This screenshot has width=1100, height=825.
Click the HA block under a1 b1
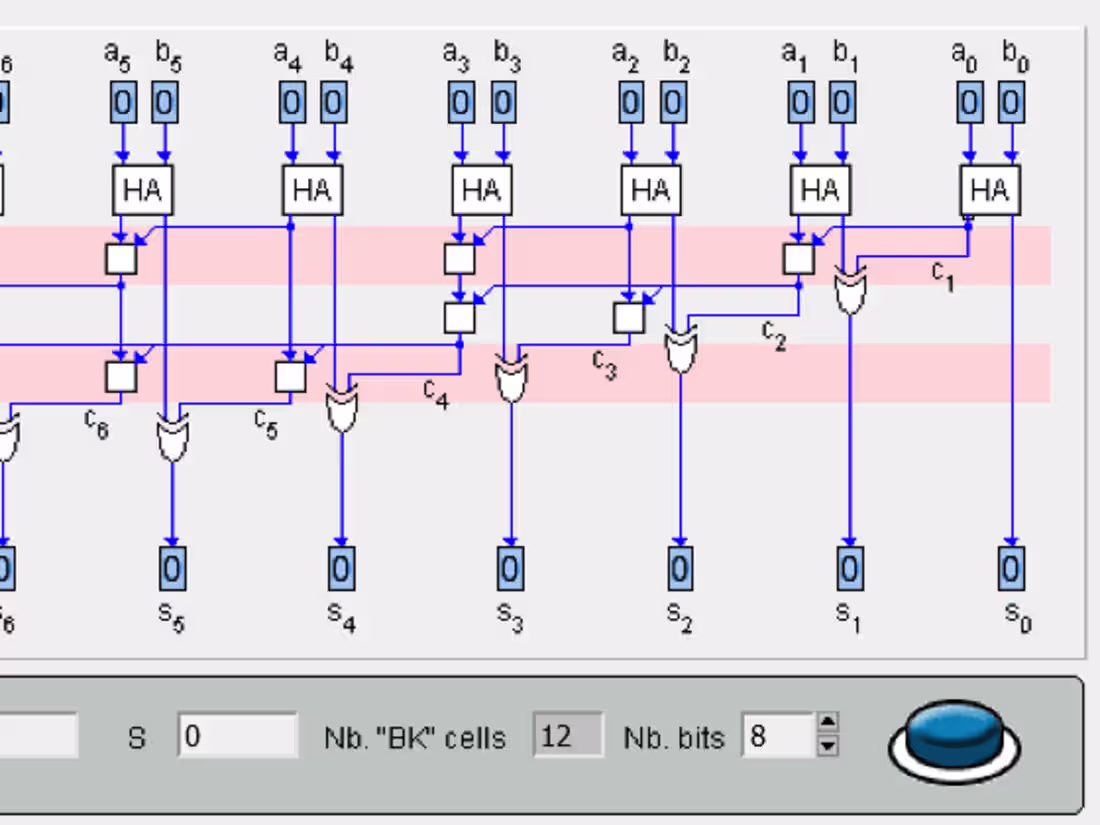(x=821, y=190)
